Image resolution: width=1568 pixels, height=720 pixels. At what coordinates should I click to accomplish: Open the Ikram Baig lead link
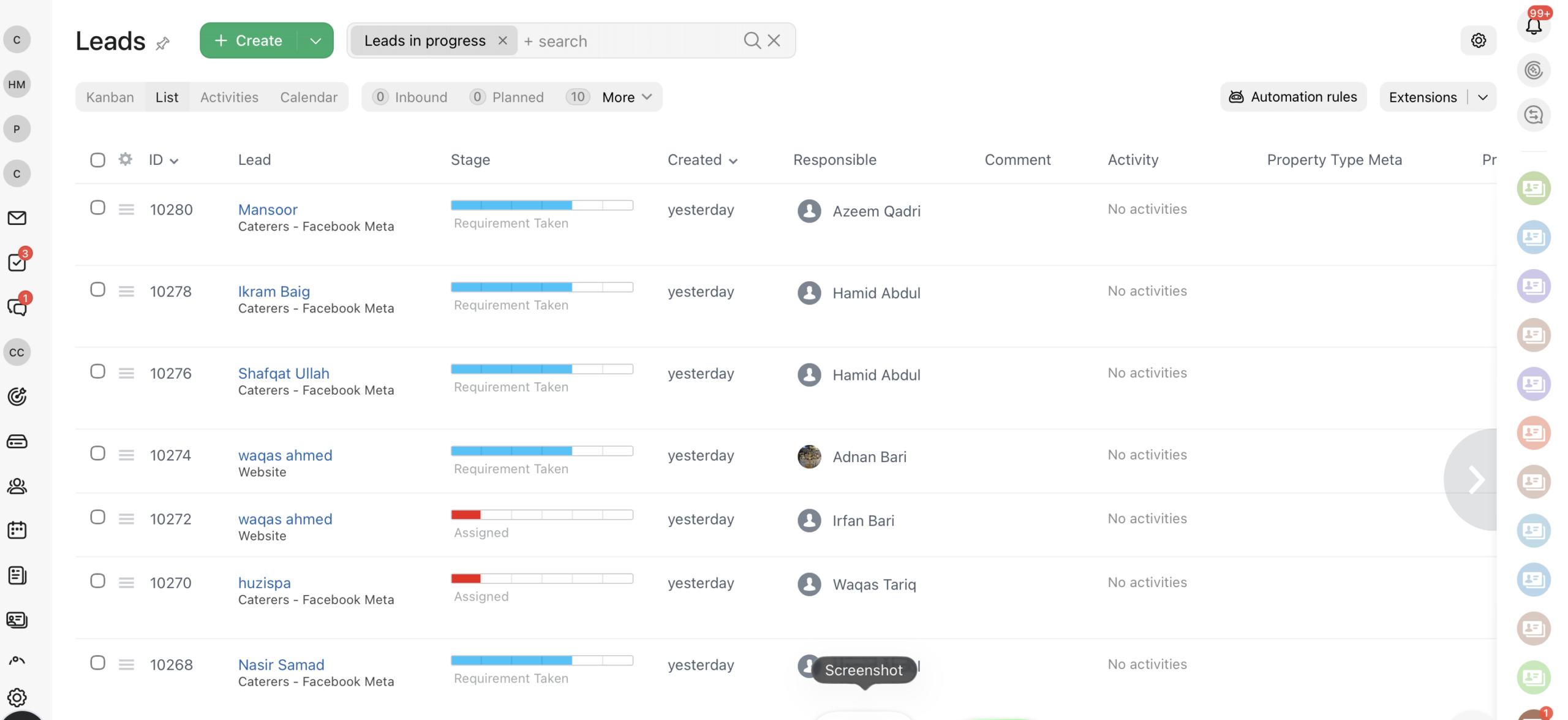point(274,291)
